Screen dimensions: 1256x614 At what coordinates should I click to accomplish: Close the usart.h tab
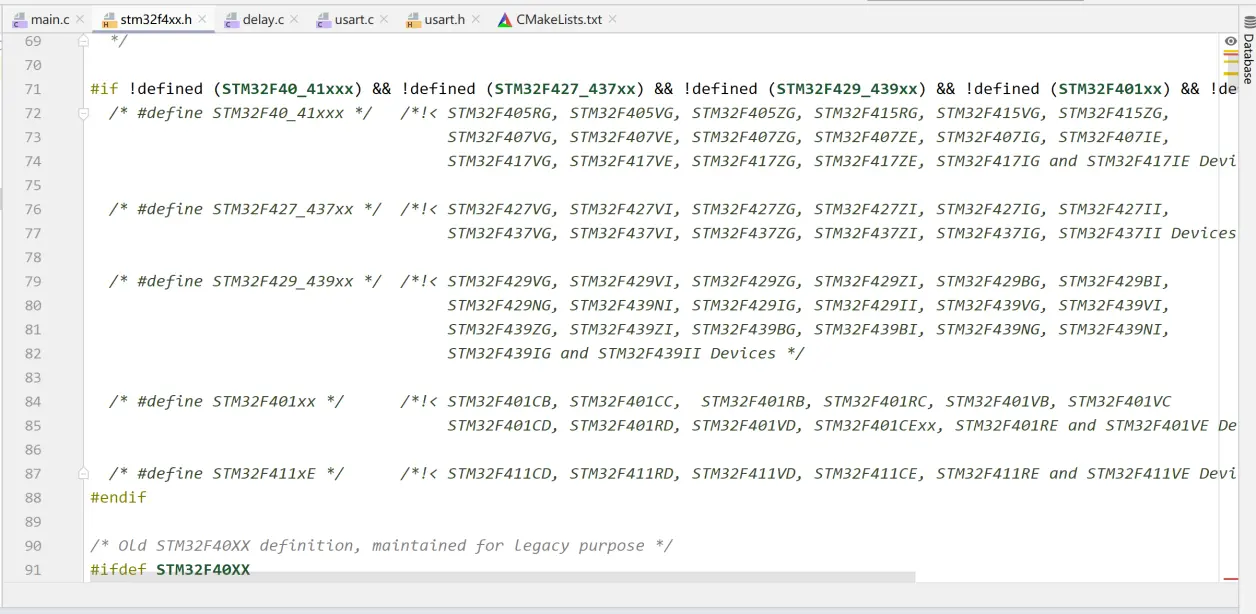coord(476,19)
